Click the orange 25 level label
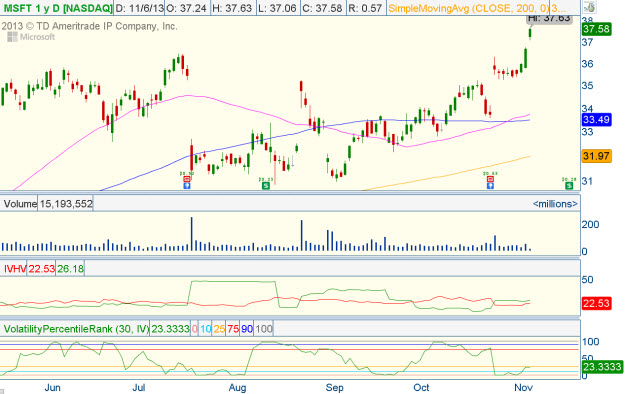 coord(219,329)
